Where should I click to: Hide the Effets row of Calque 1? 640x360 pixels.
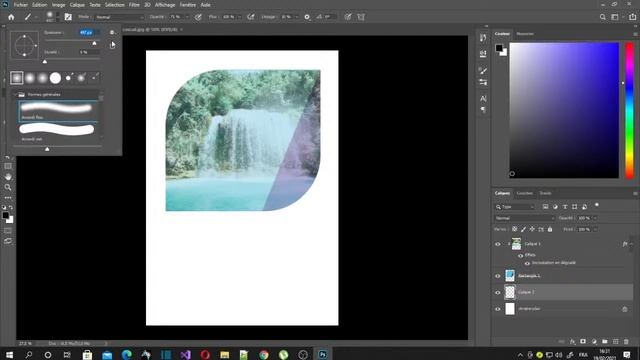(520, 256)
